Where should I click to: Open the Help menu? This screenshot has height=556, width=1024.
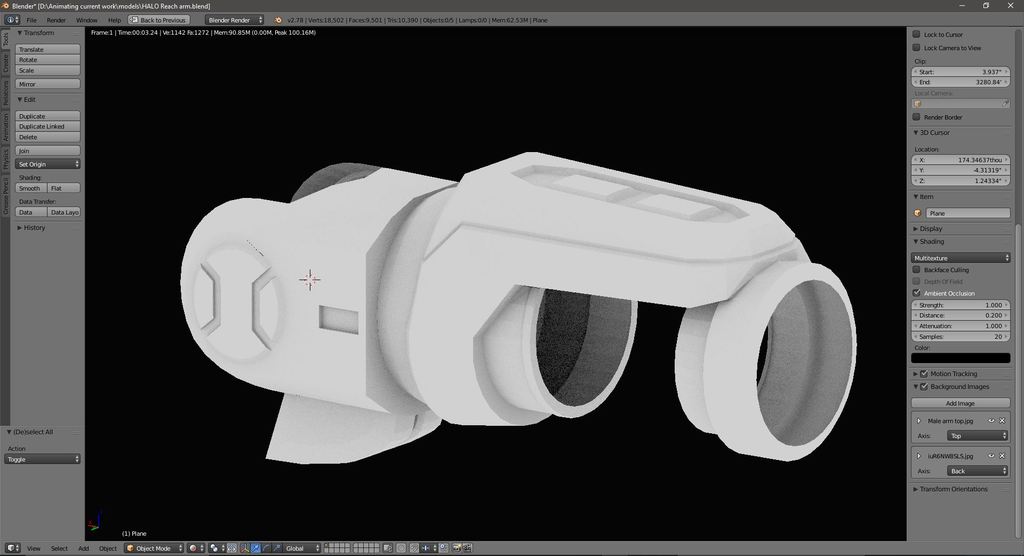click(x=114, y=20)
